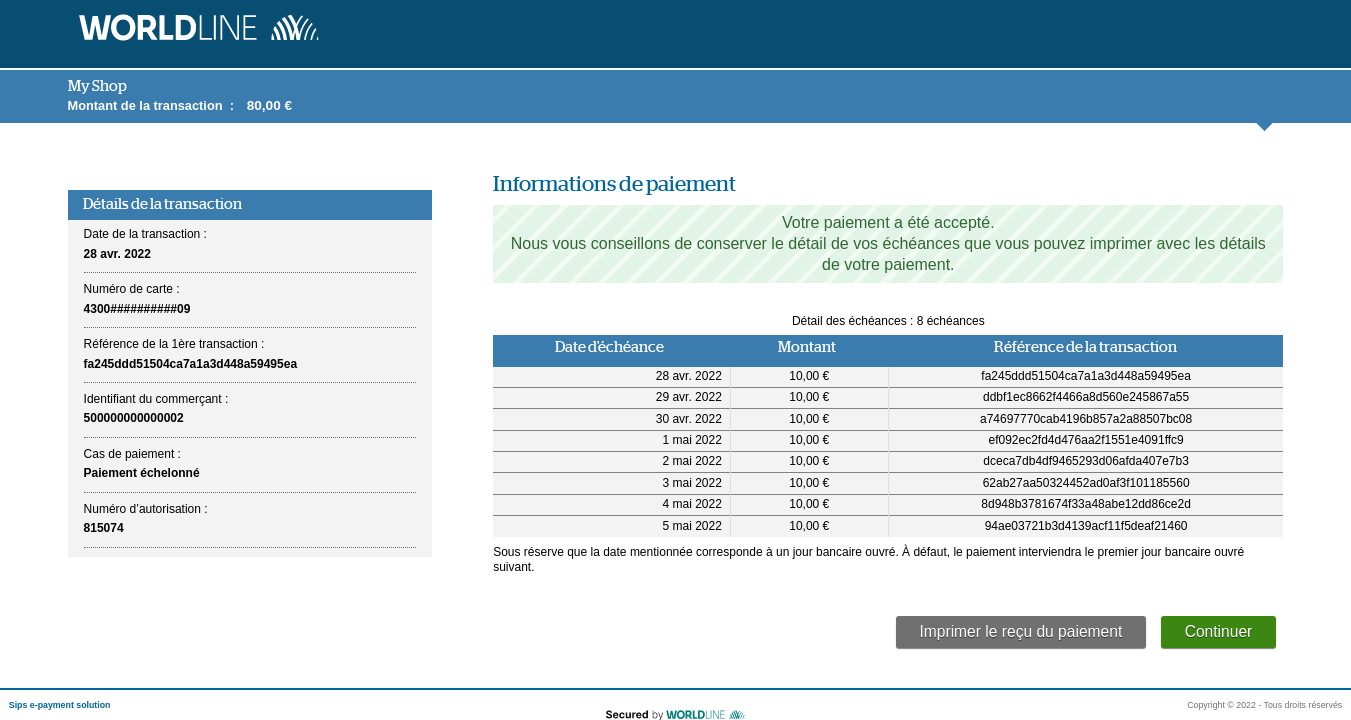The width and height of the screenshot is (1351, 720).
Task: Click the Votre paiement a été accepté message
Action: click(888, 222)
